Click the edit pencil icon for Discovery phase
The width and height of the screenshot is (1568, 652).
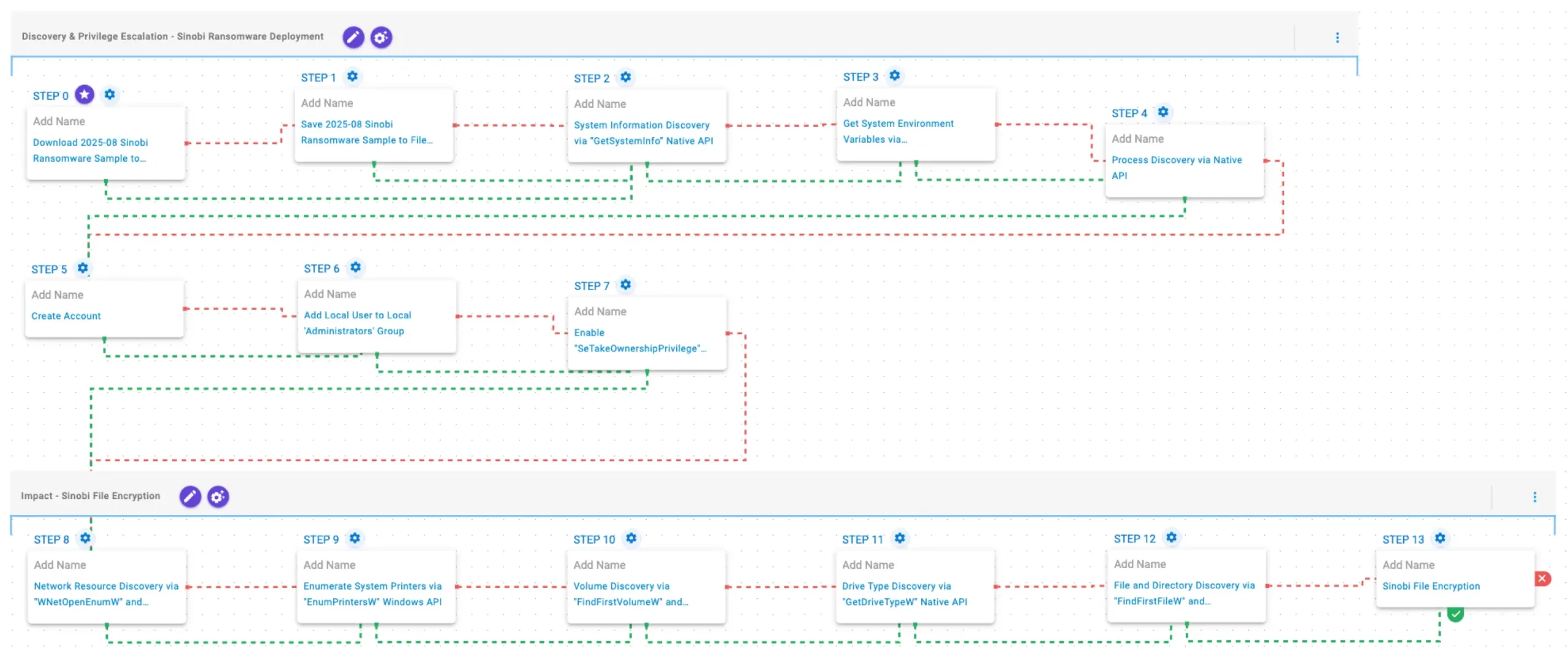[x=353, y=37]
